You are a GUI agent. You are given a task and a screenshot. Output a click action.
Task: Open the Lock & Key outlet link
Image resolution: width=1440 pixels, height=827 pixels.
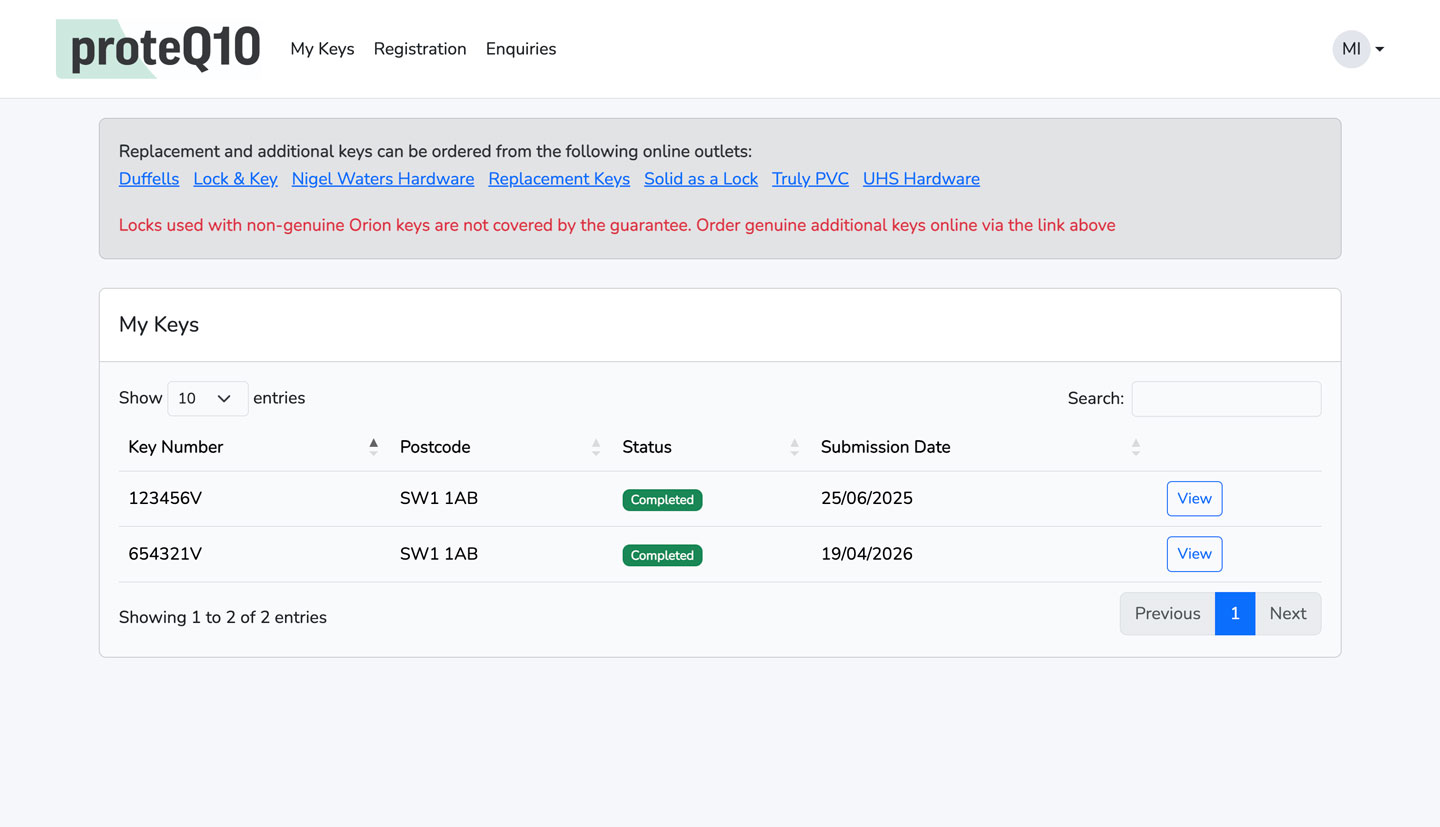click(x=235, y=179)
